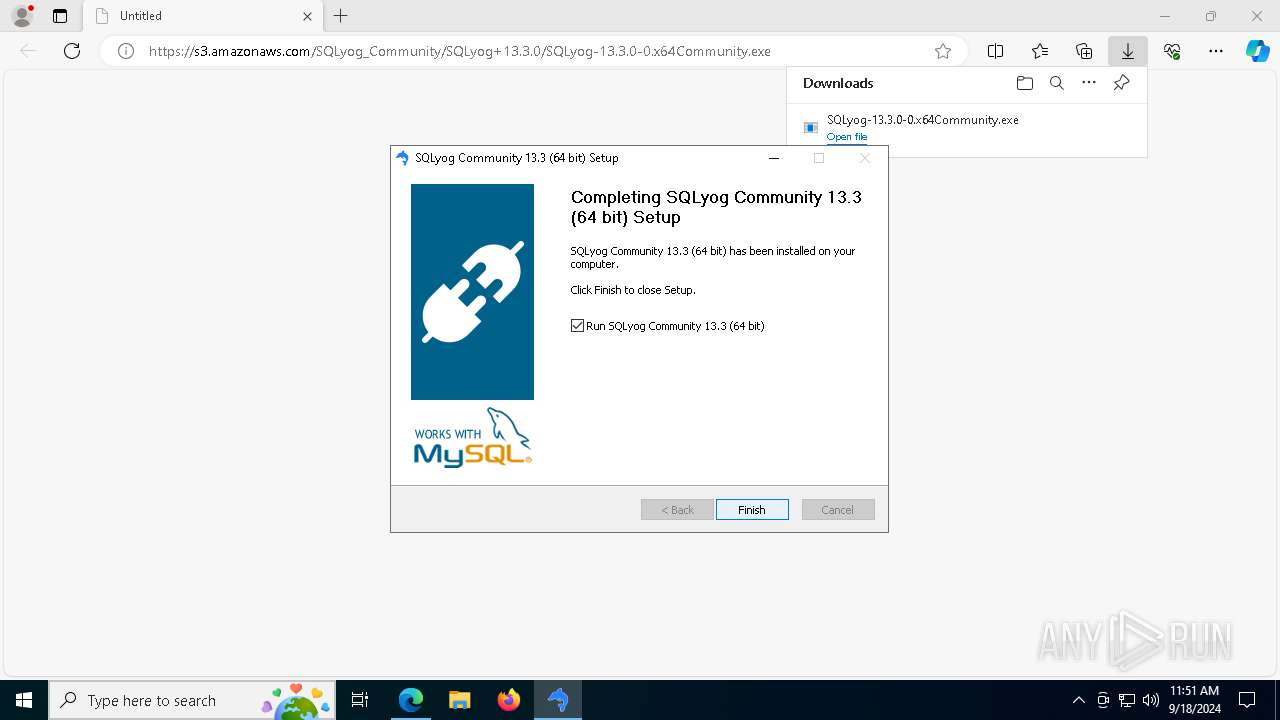The width and height of the screenshot is (1280, 720).
Task: Click the browser back arrow
Action: (28, 51)
